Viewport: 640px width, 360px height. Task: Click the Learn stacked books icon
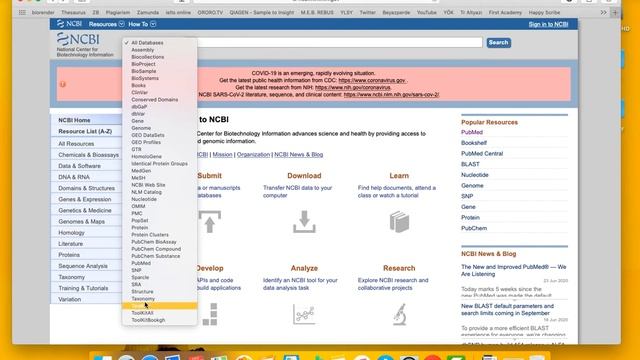pyautogui.click(x=399, y=222)
